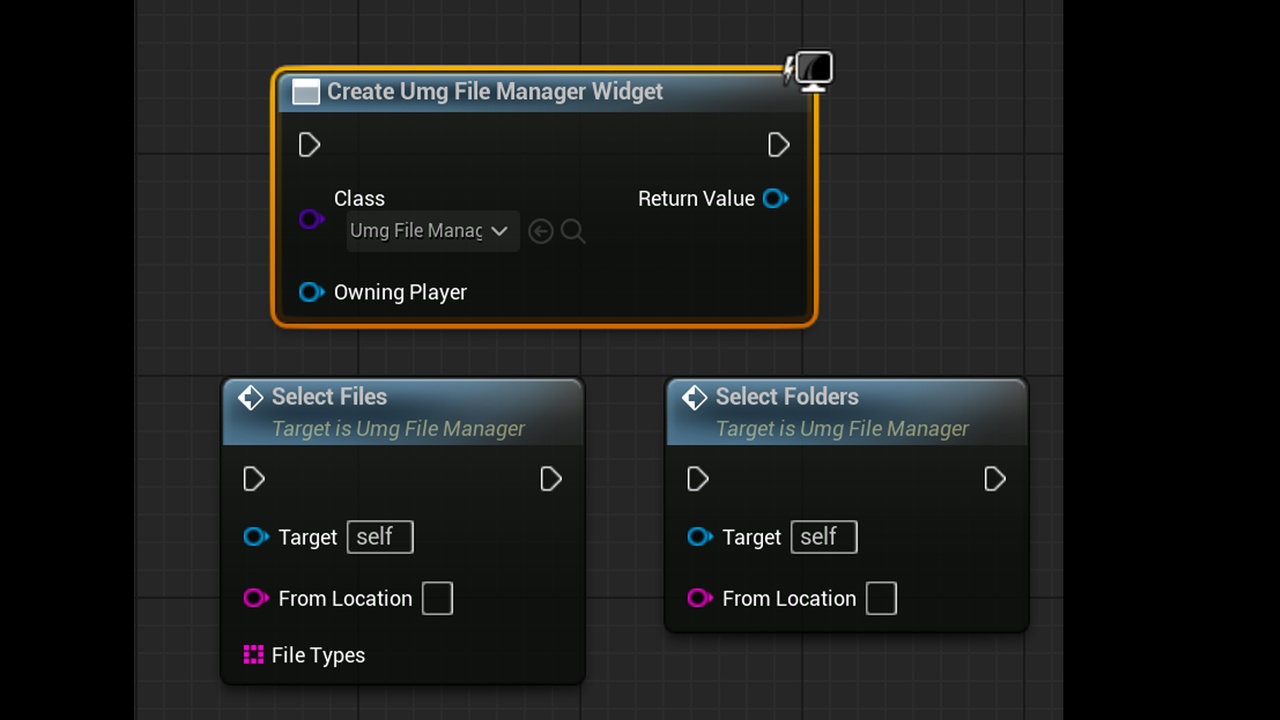The height and width of the screenshot is (720, 1280).
Task: Select the Select Folders node title
Action: coord(787,396)
